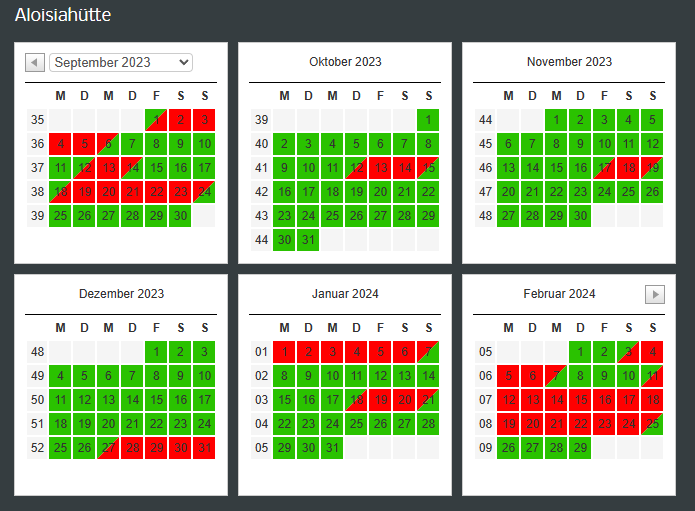
Task: Select February 1, 2024 green day
Action: pyautogui.click(x=580, y=352)
